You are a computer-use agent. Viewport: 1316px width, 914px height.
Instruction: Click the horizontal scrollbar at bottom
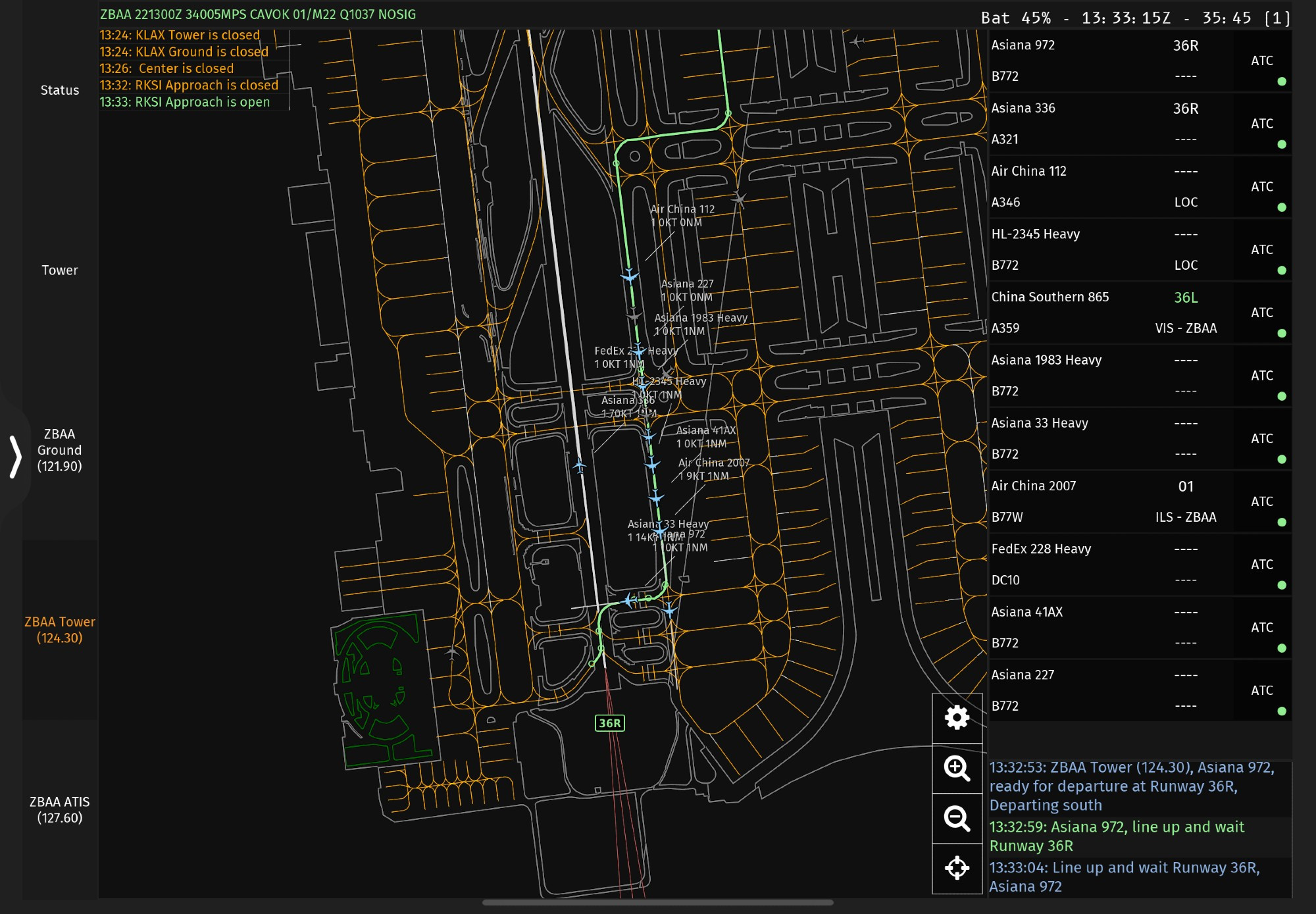point(658,903)
